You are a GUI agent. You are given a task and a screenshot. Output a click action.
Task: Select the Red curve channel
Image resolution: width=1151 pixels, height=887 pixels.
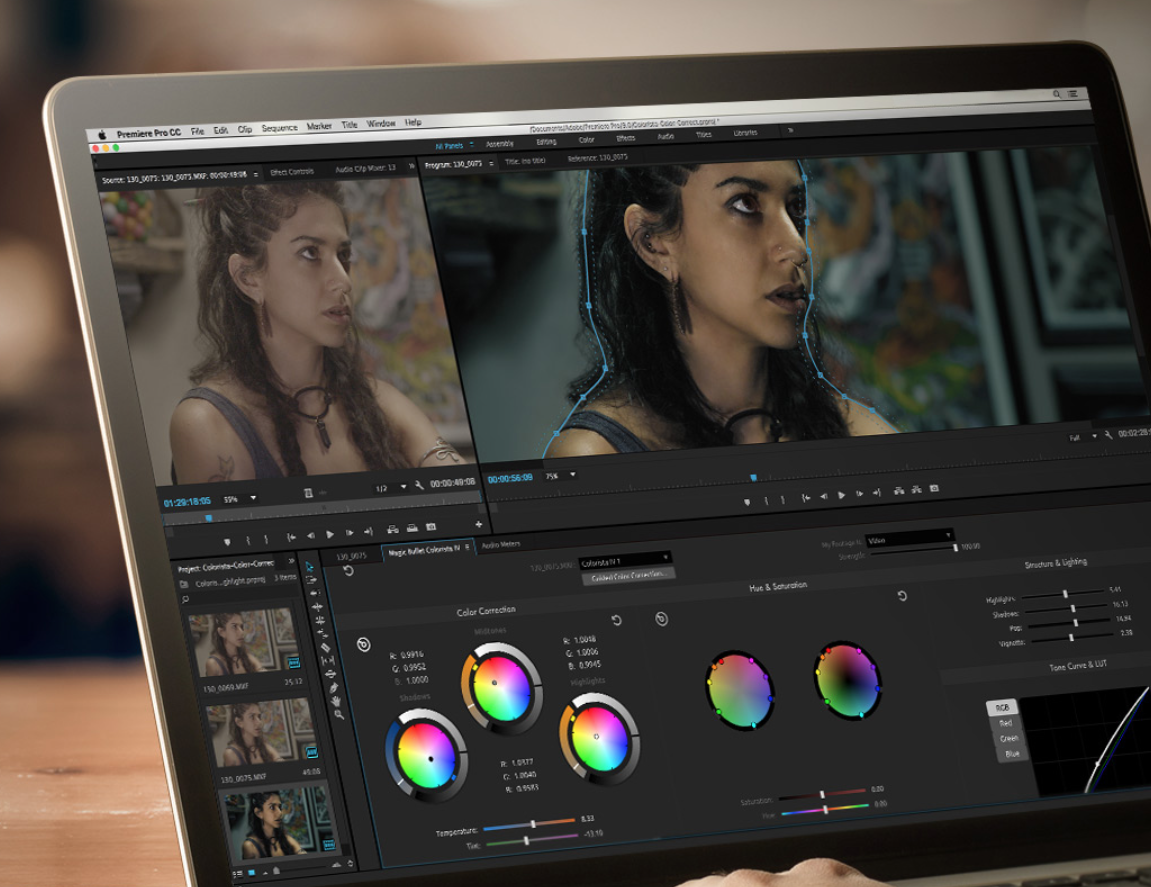[1006, 723]
